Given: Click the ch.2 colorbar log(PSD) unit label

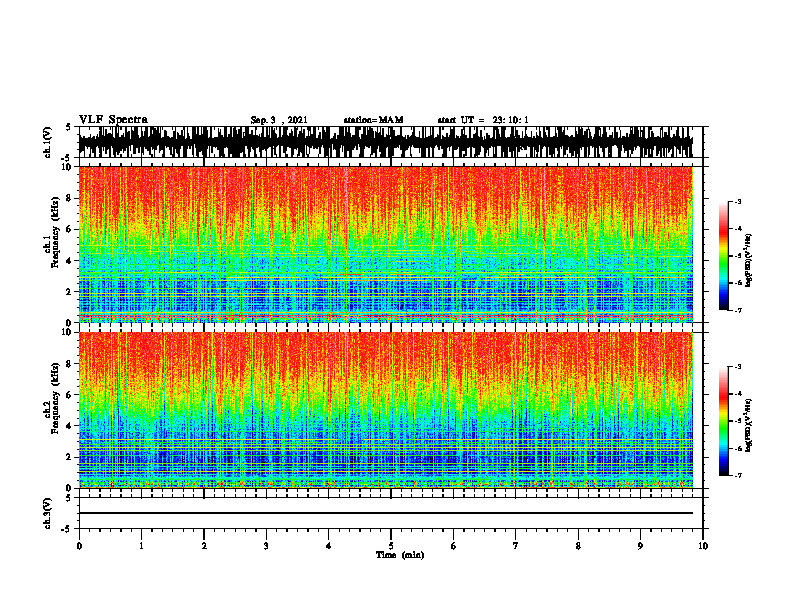Looking at the screenshot, I should pyautogui.click(x=748, y=426).
